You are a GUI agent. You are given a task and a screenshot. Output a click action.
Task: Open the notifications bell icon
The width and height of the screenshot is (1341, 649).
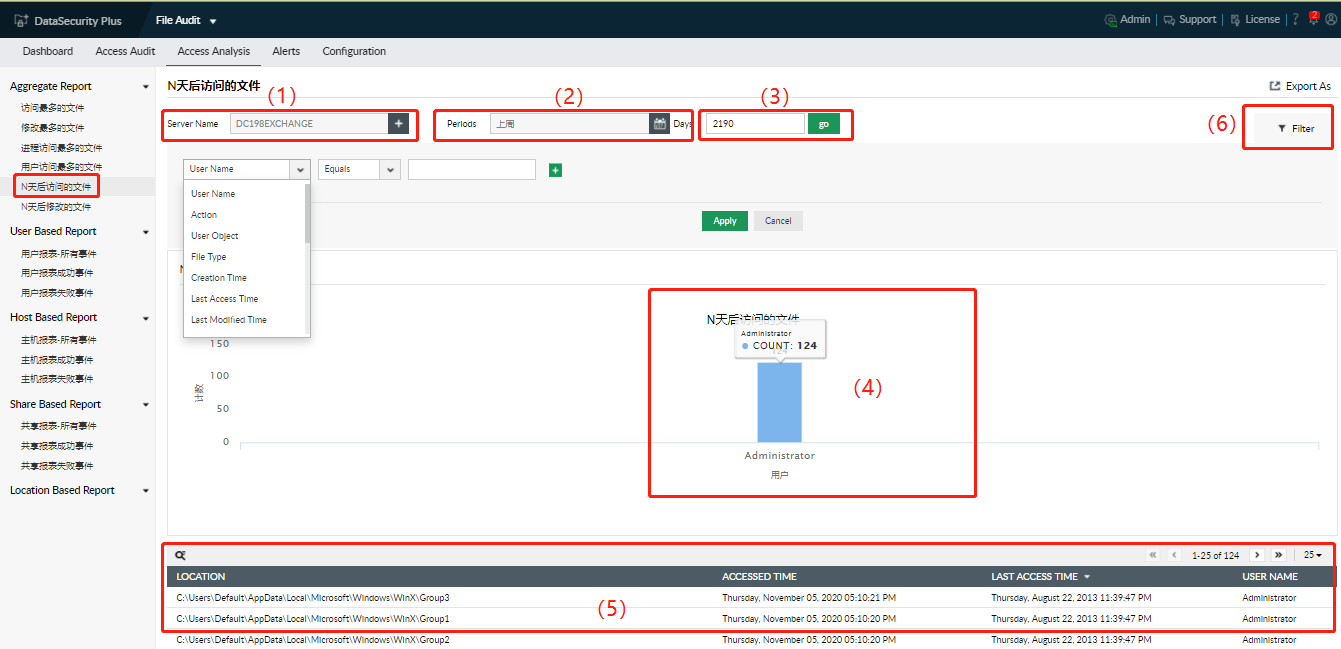1313,19
